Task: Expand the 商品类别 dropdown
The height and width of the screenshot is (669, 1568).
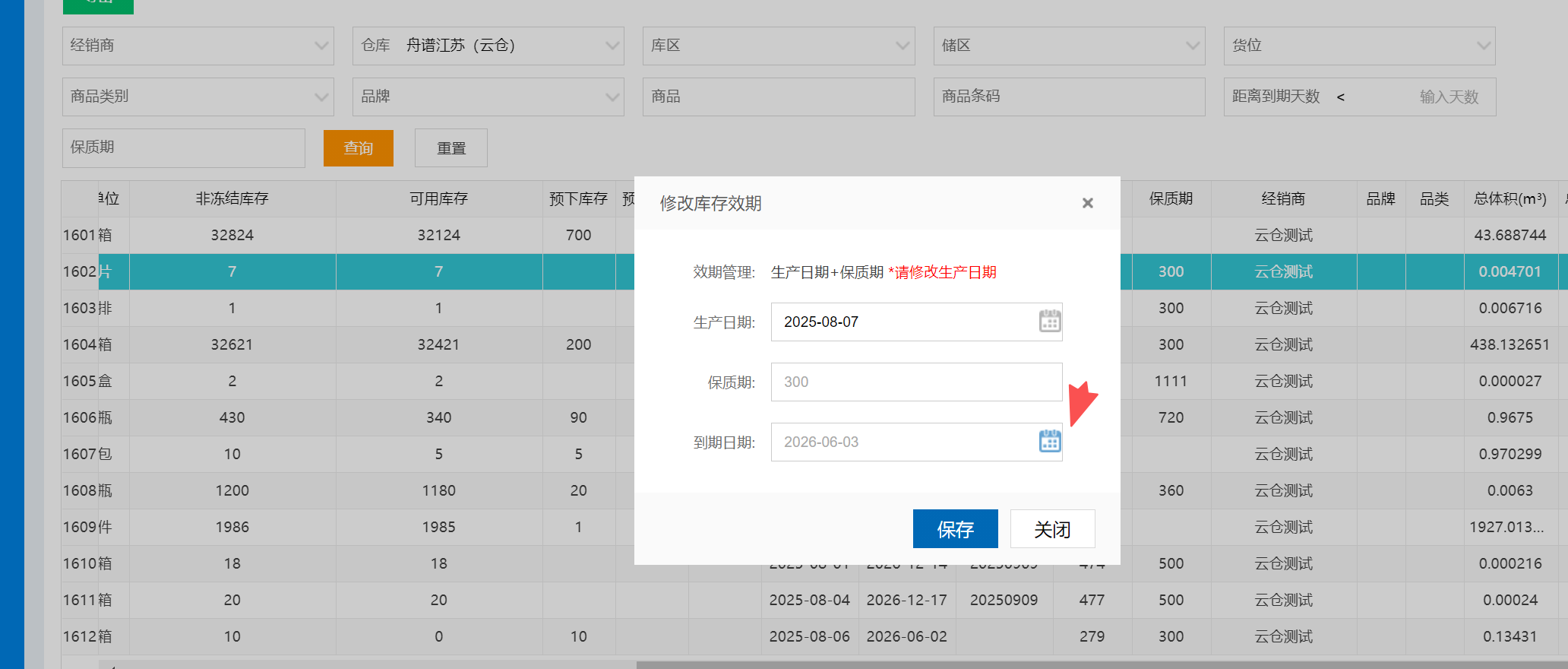Action: [198, 97]
